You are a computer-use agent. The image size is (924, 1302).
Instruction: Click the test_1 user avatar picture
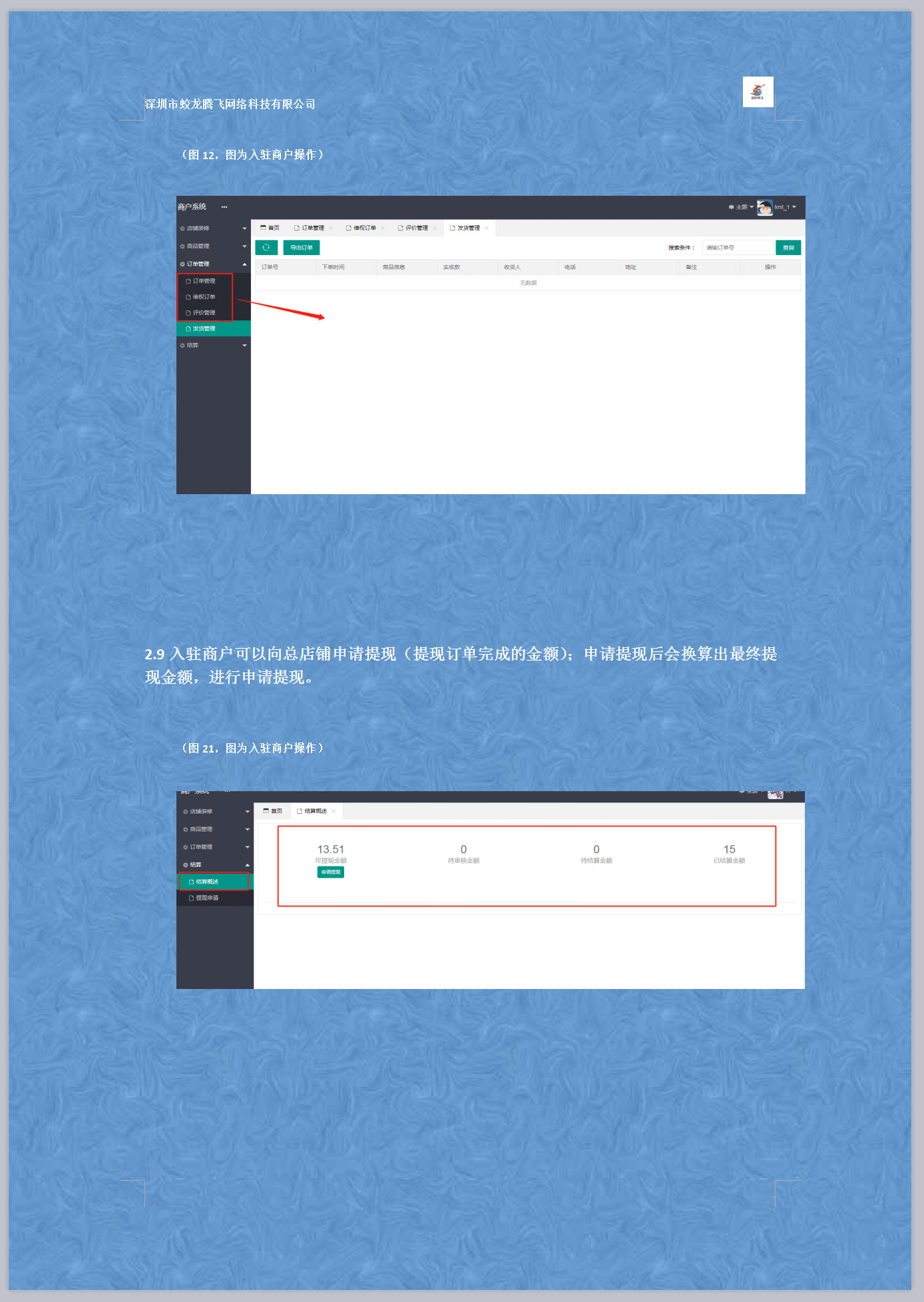click(764, 208)
